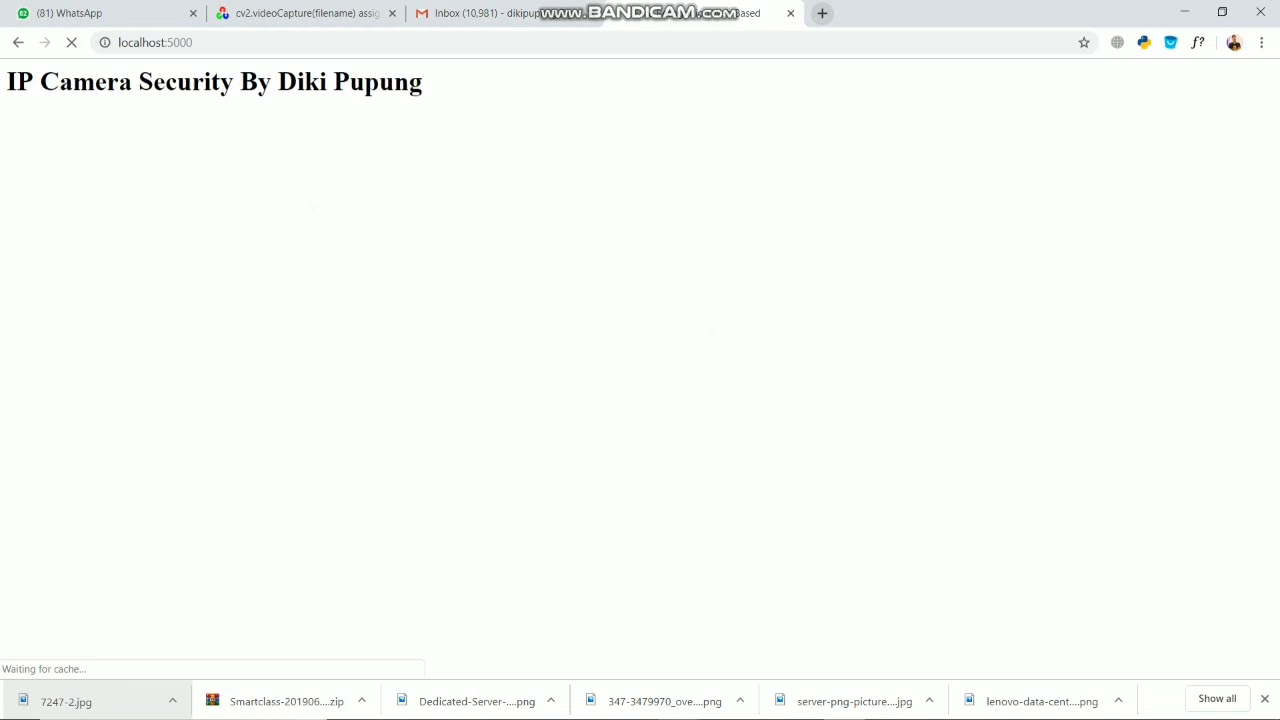Open the Chrome profile avatar
This screenshot has height=720, width=1280.
point(1234,42)
